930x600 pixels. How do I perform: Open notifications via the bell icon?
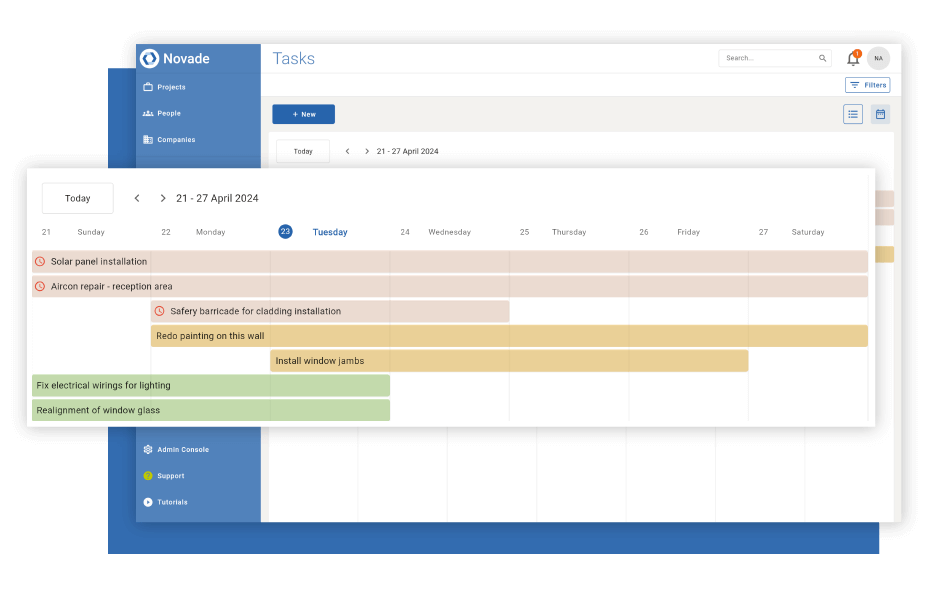[x=852, y=57]
